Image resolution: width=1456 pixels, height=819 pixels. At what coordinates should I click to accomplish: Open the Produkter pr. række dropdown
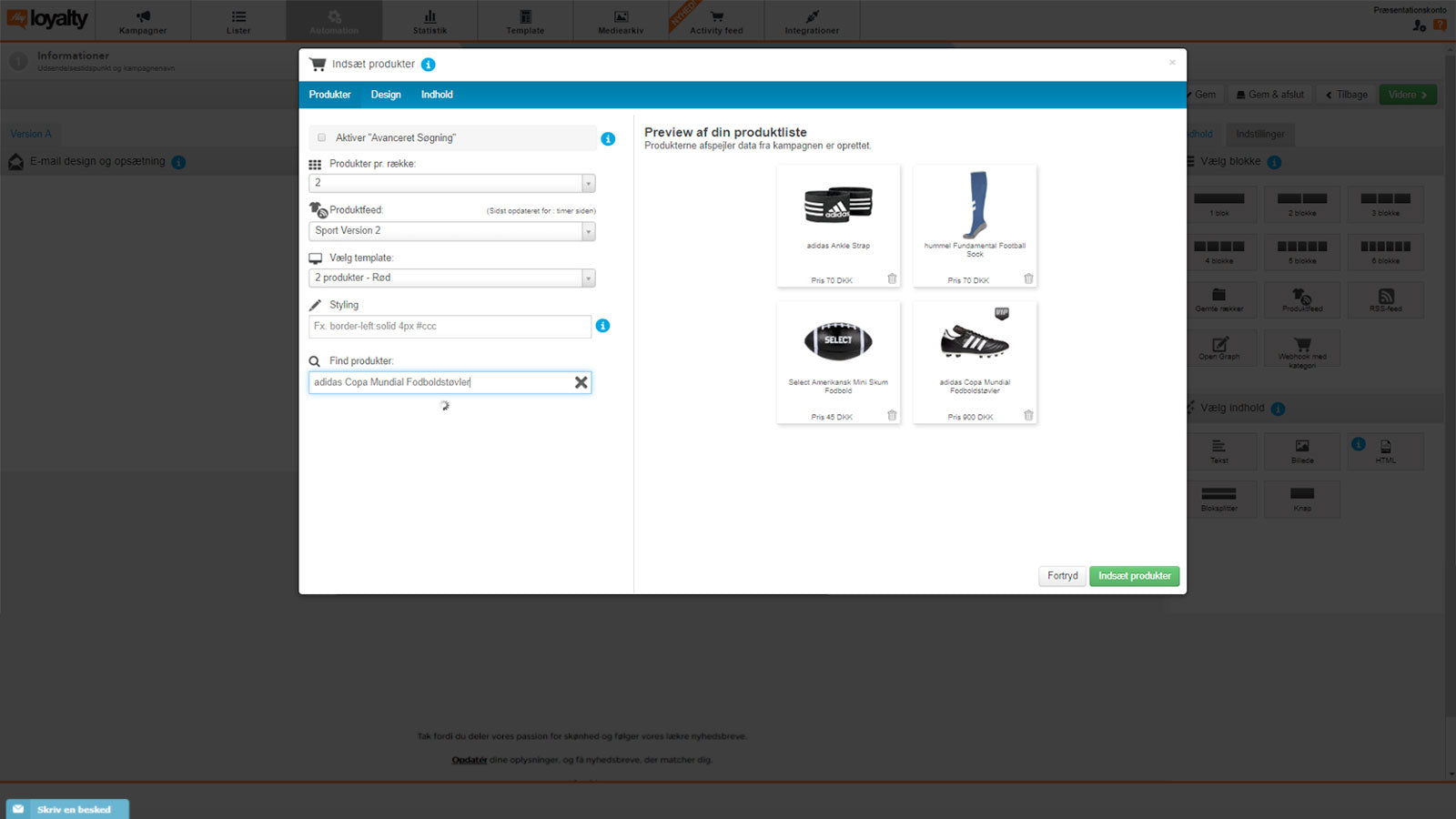click(x=452, y=183)
